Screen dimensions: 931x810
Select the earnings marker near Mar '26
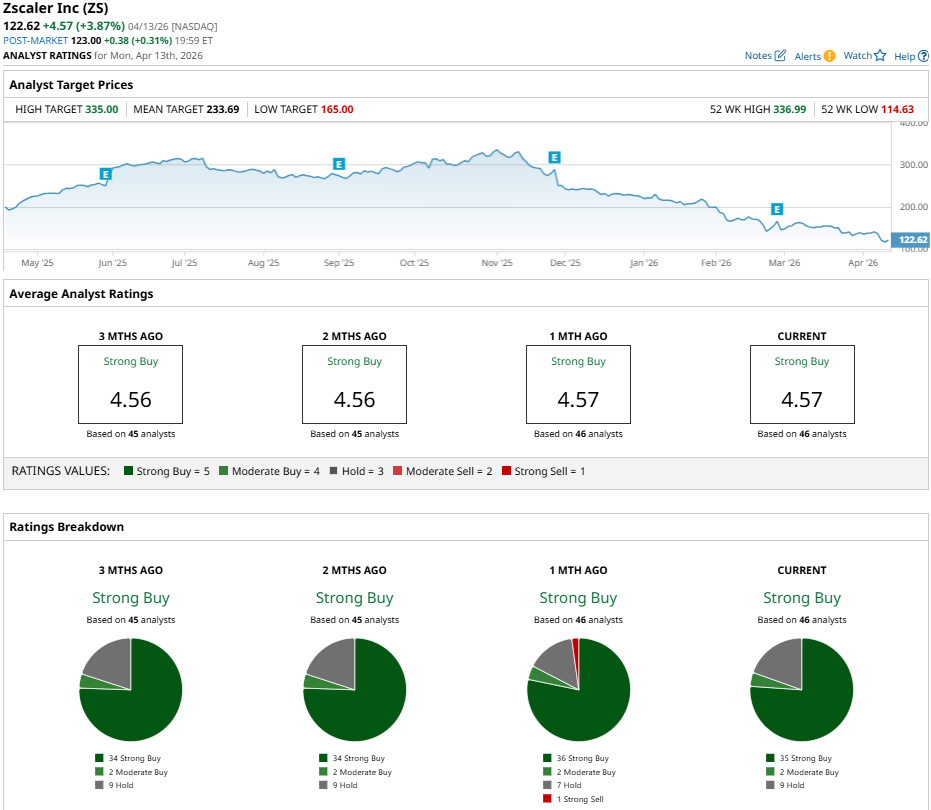tap(777, 209)
